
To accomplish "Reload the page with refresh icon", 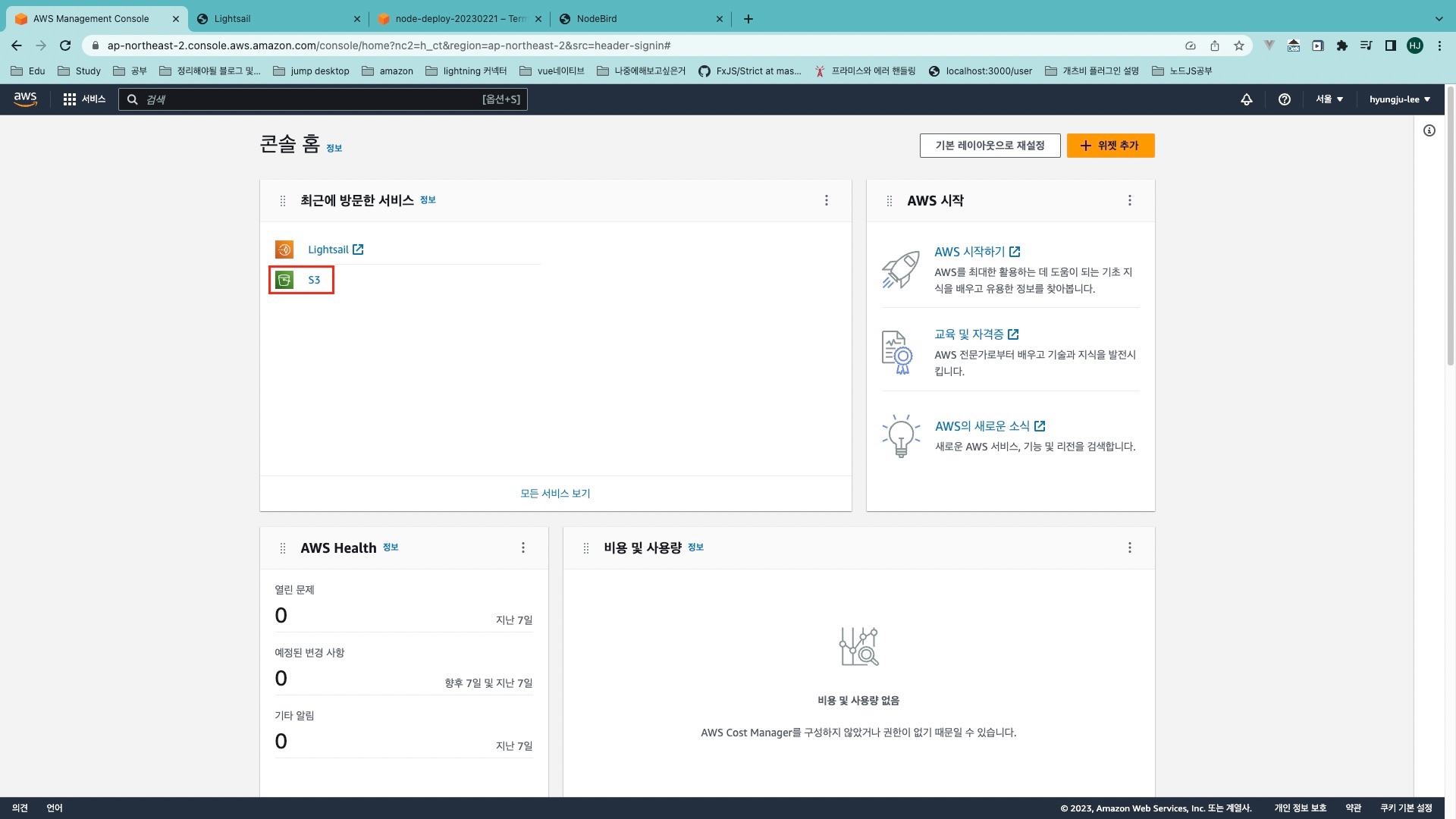I will (65, 45).
